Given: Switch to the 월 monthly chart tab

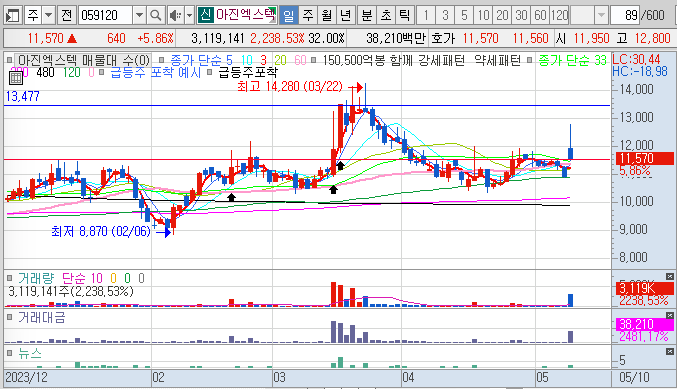Looking at the screenshot, I should pyautogui.click(x=326, y=16).
